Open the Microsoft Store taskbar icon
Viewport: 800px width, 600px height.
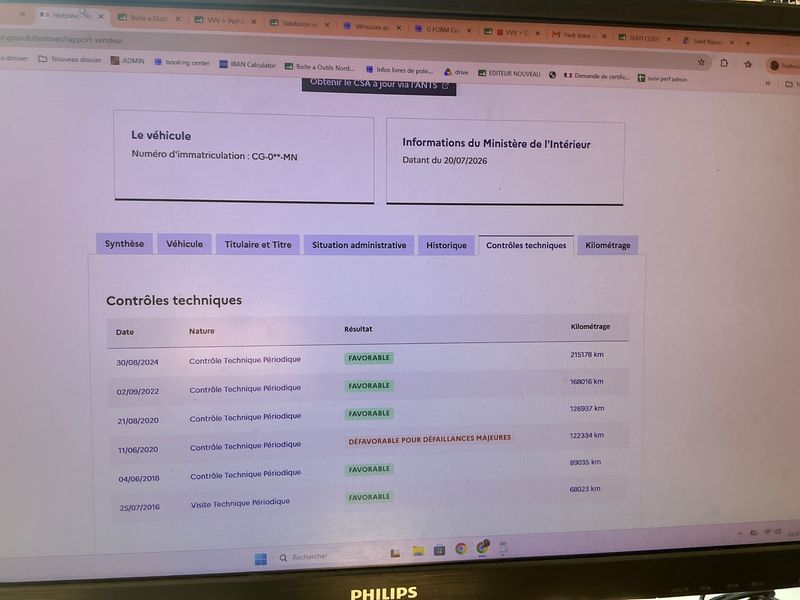point(439,550)
